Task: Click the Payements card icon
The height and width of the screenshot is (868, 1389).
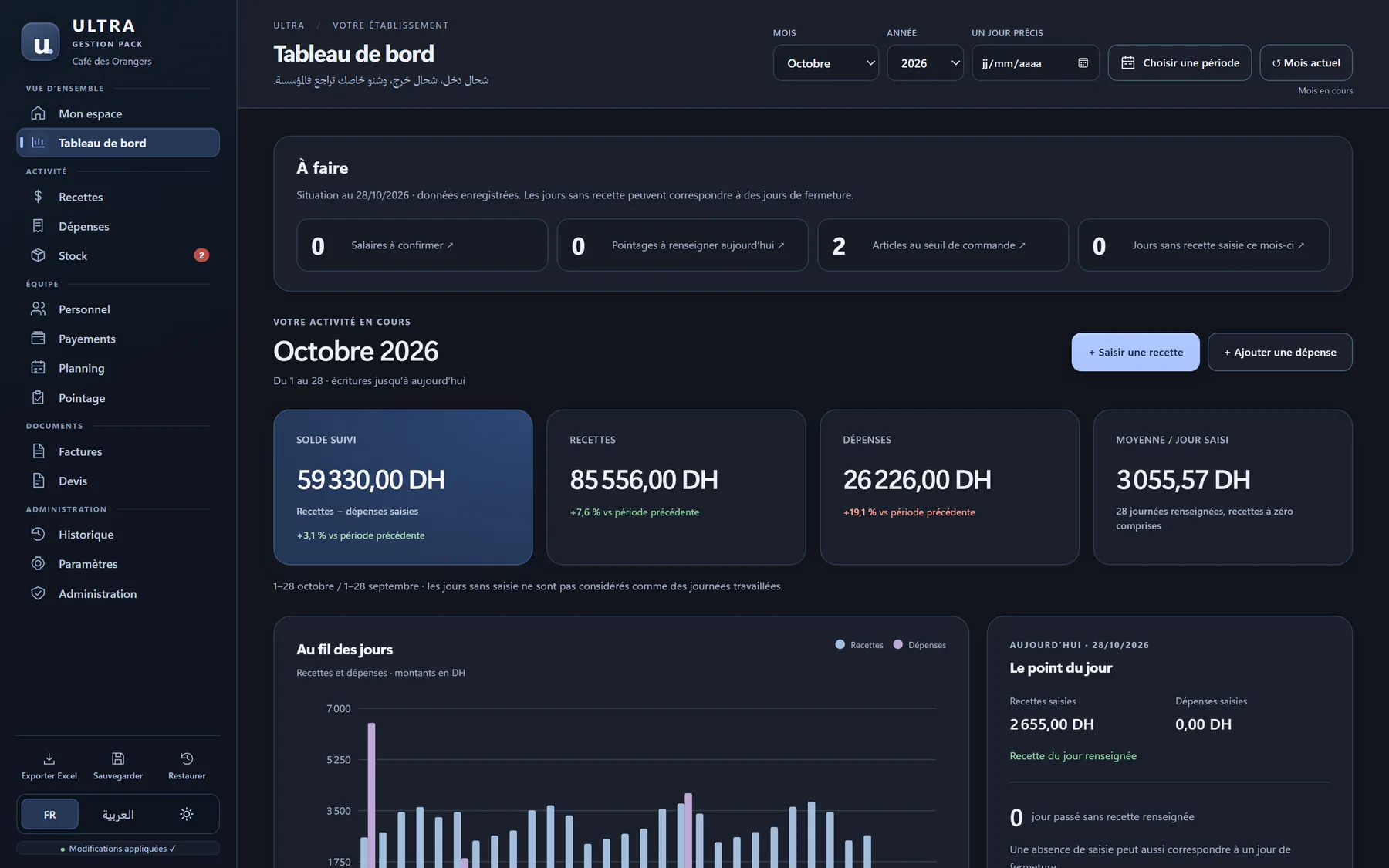Action: (38, 339)
